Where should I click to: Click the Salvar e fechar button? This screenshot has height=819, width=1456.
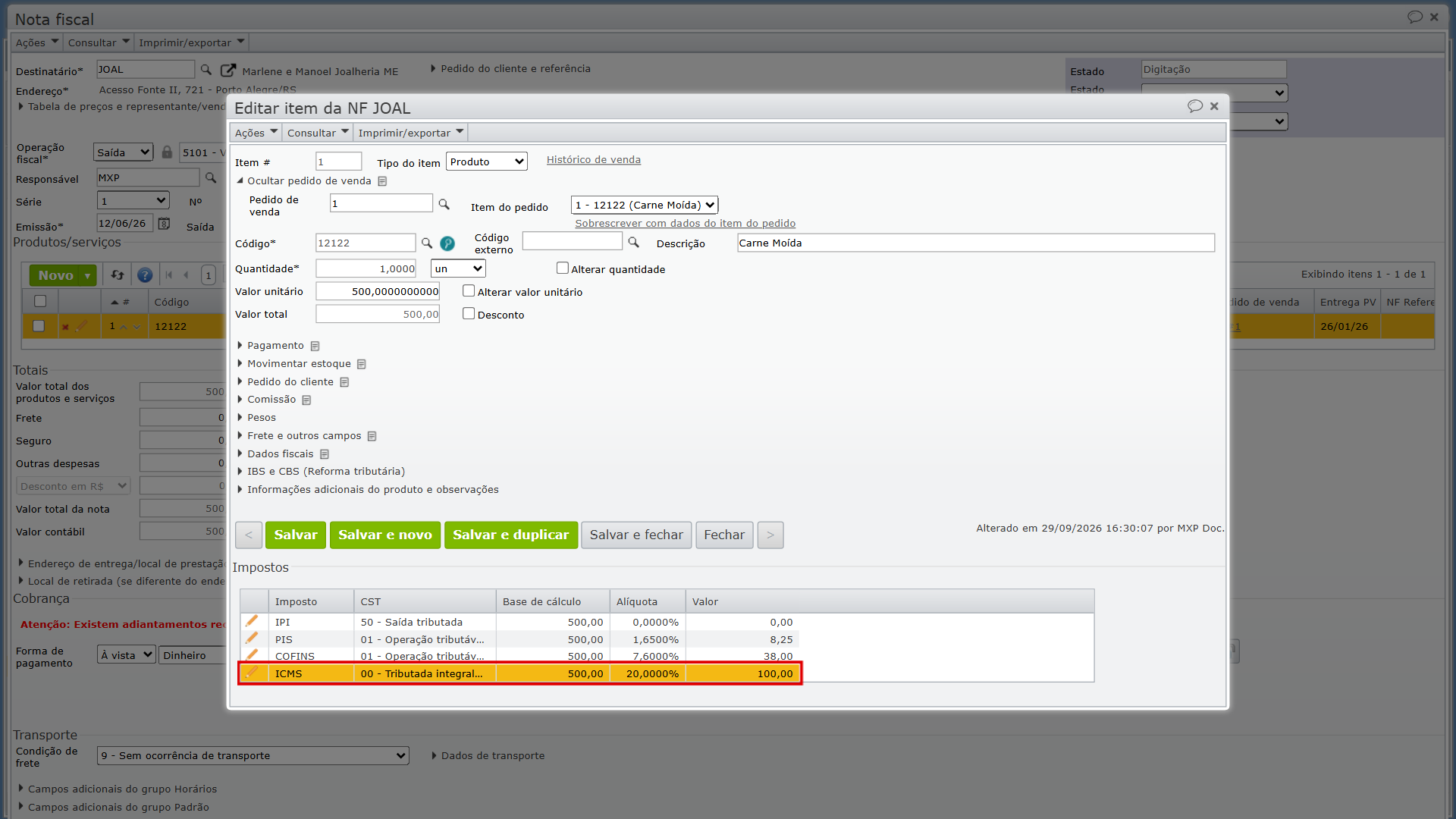click(636, 535)
